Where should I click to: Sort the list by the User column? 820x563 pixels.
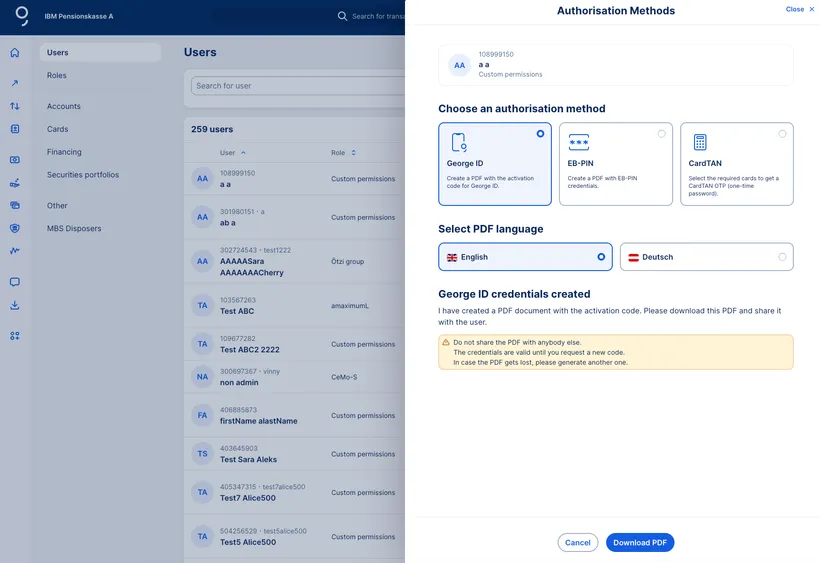tap(243, 153)
